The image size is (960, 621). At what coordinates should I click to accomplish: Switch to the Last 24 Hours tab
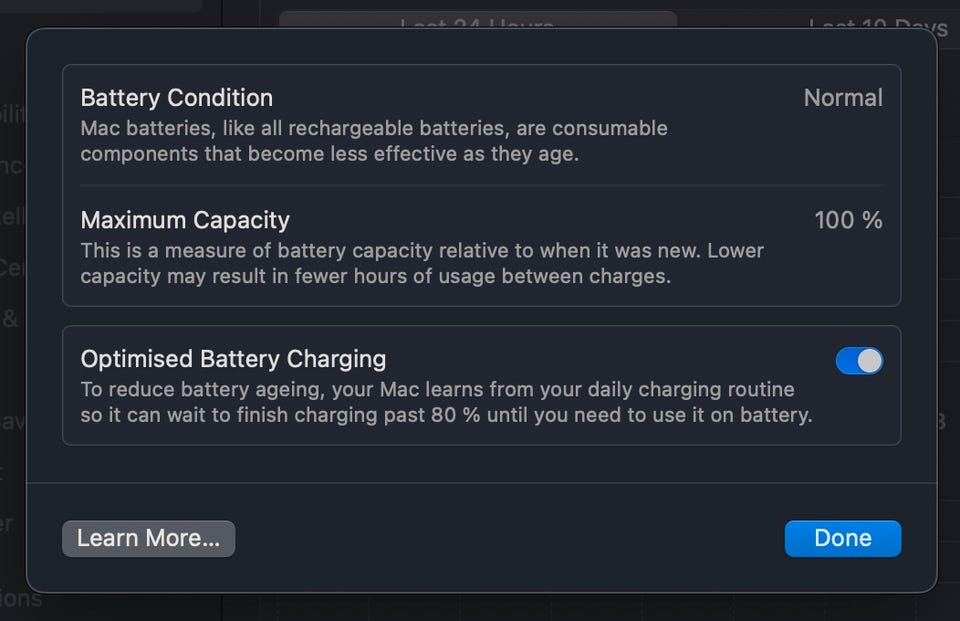point(477,24)
